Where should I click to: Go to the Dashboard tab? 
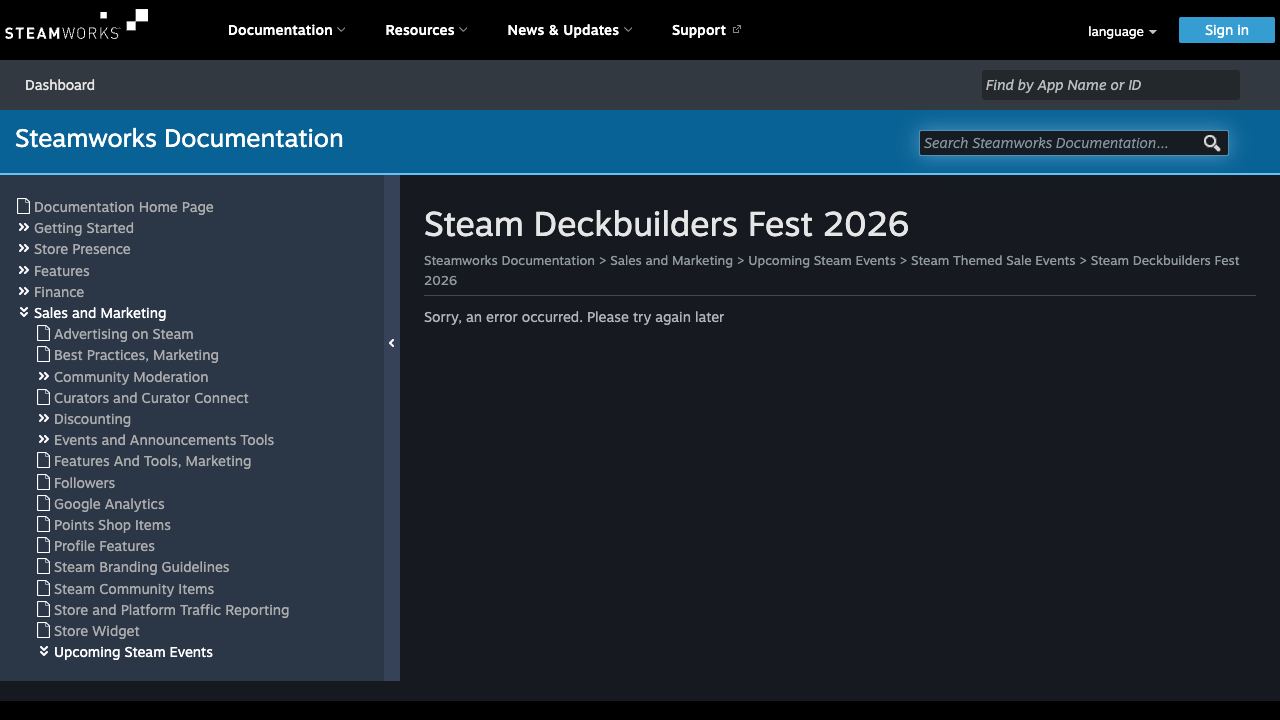60,85
